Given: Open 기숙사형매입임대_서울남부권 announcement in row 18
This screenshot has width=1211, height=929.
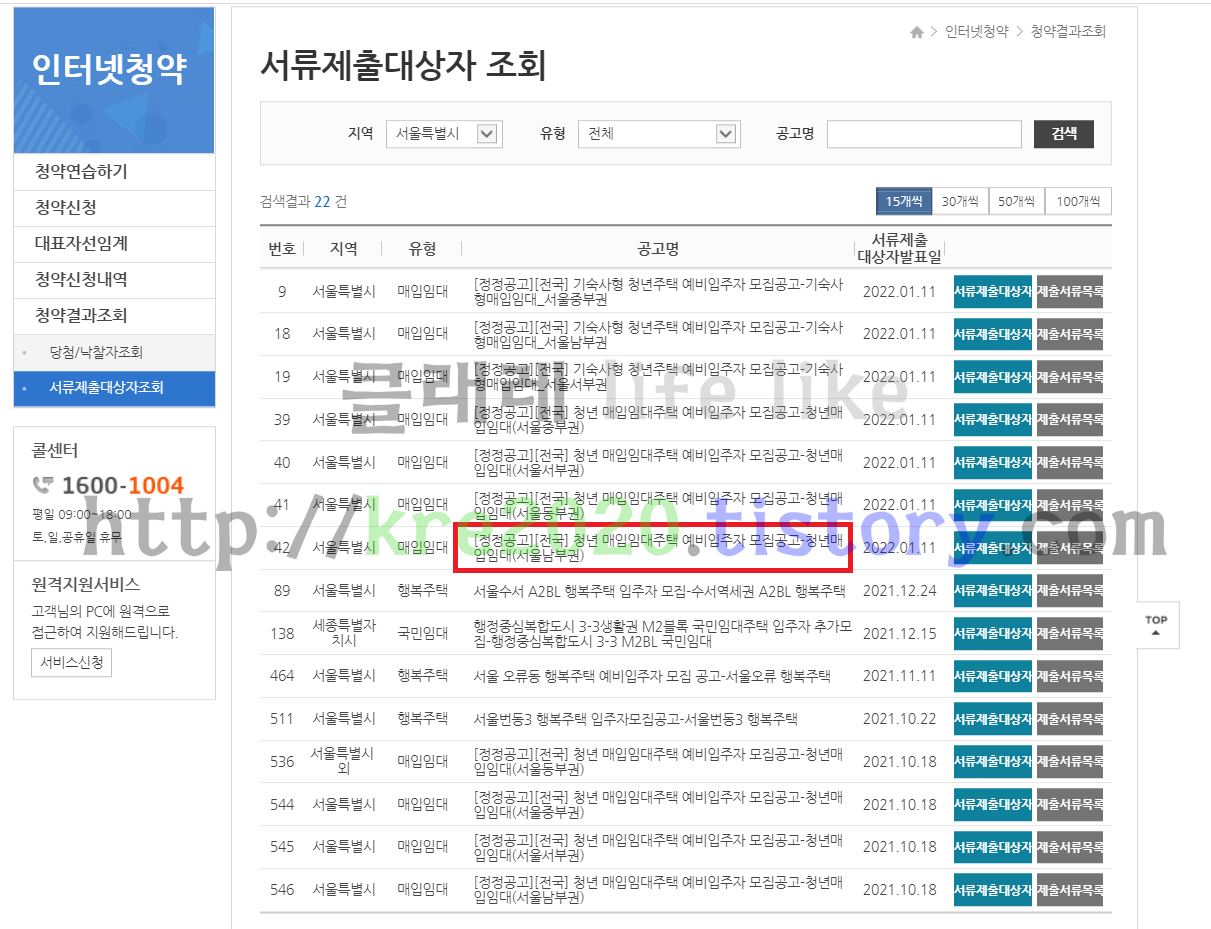Looking at the screenshot, I should tap(658, 334).
